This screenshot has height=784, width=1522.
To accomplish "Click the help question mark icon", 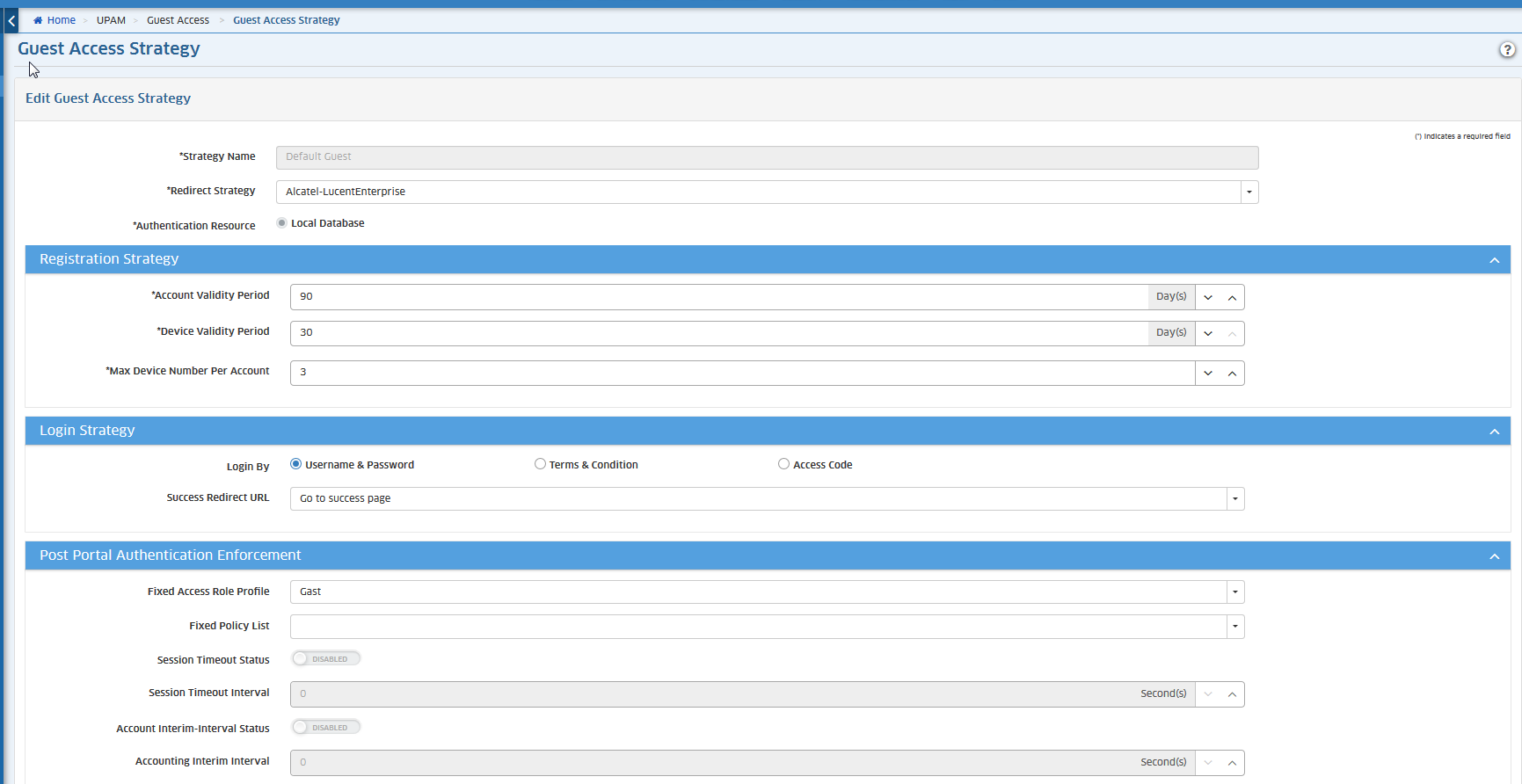I will tap(1507, 50).
